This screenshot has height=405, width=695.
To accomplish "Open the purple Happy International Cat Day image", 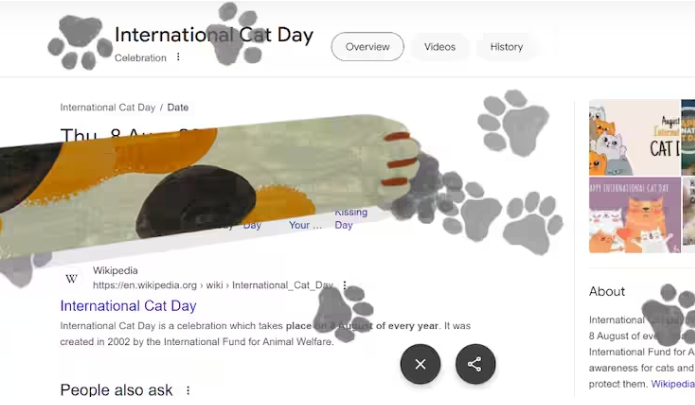I will [x=634, y=215].
